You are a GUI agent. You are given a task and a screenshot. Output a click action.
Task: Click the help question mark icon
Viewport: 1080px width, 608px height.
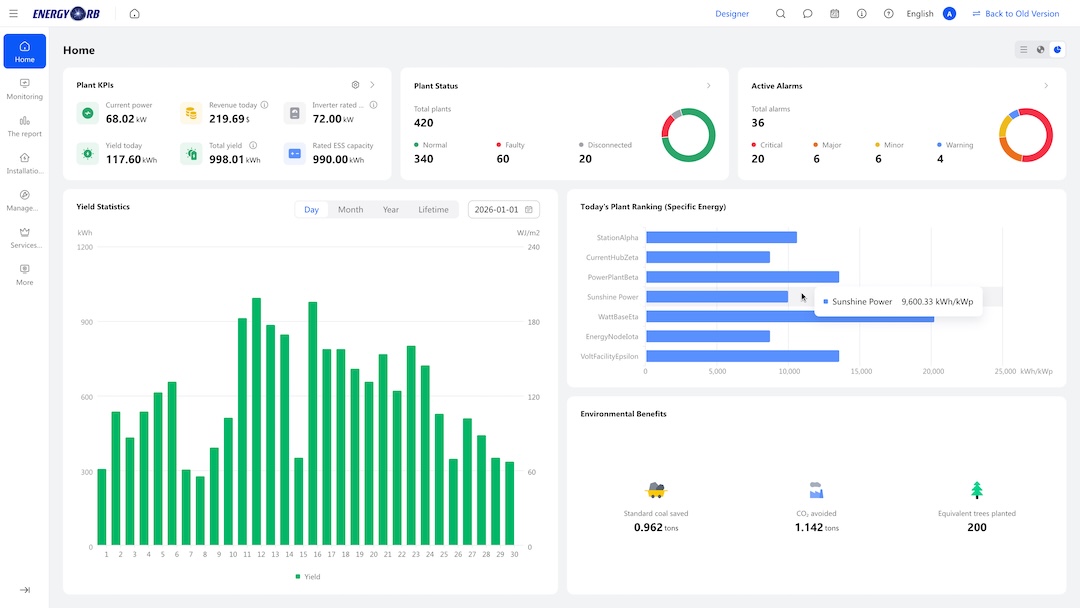coord(889,14)
